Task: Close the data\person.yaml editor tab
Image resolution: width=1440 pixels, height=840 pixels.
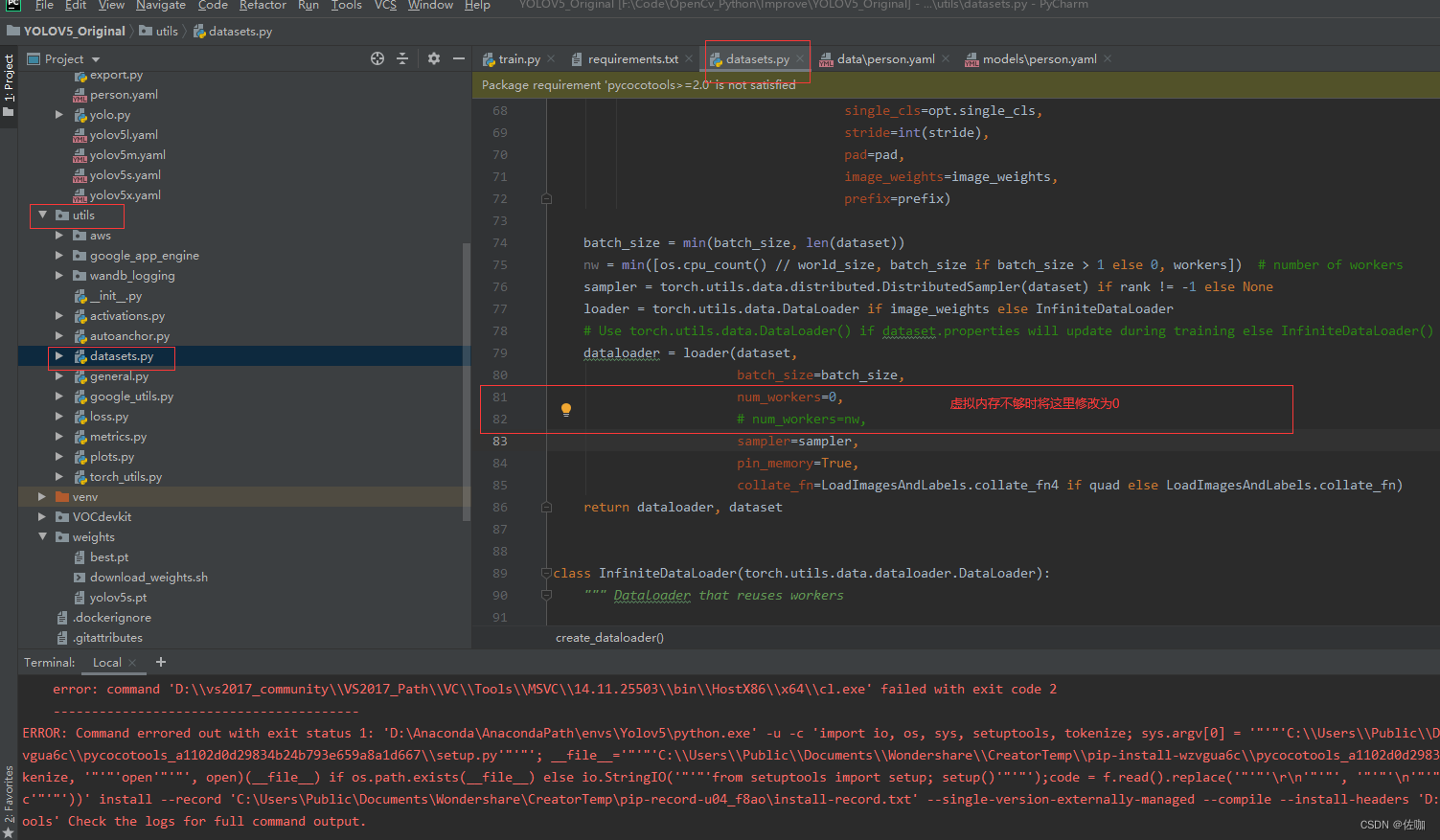Action: pyautogui.click(x=946, y=58)
